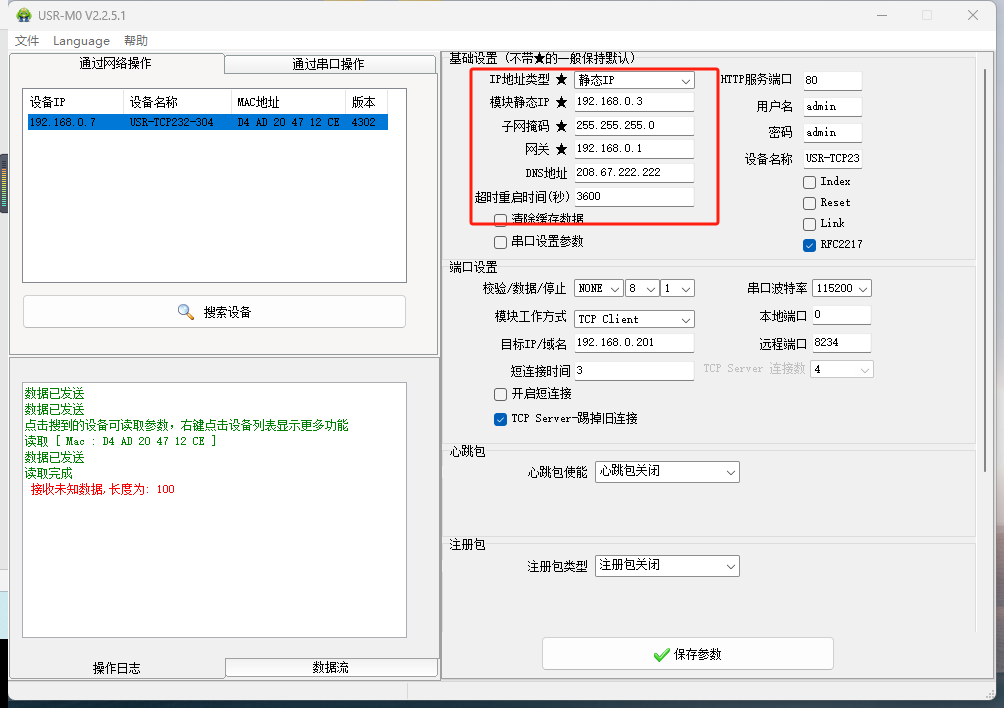The image size is (1004, 708).
Task: Click the magnifier icon on search device button
Action: click(185, 312)
